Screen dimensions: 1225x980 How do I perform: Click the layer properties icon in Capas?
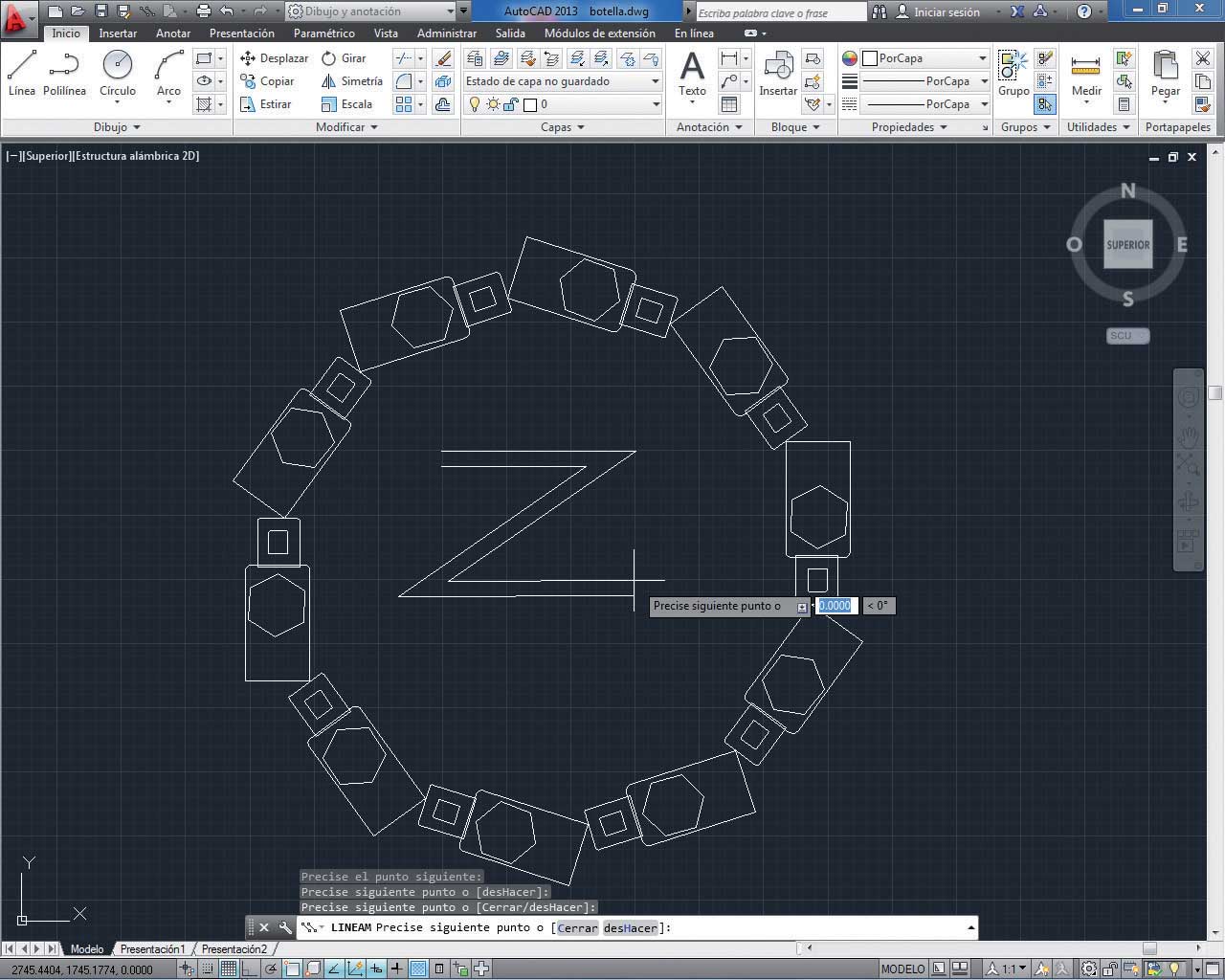pyautogui.click(x=477, y=58)
